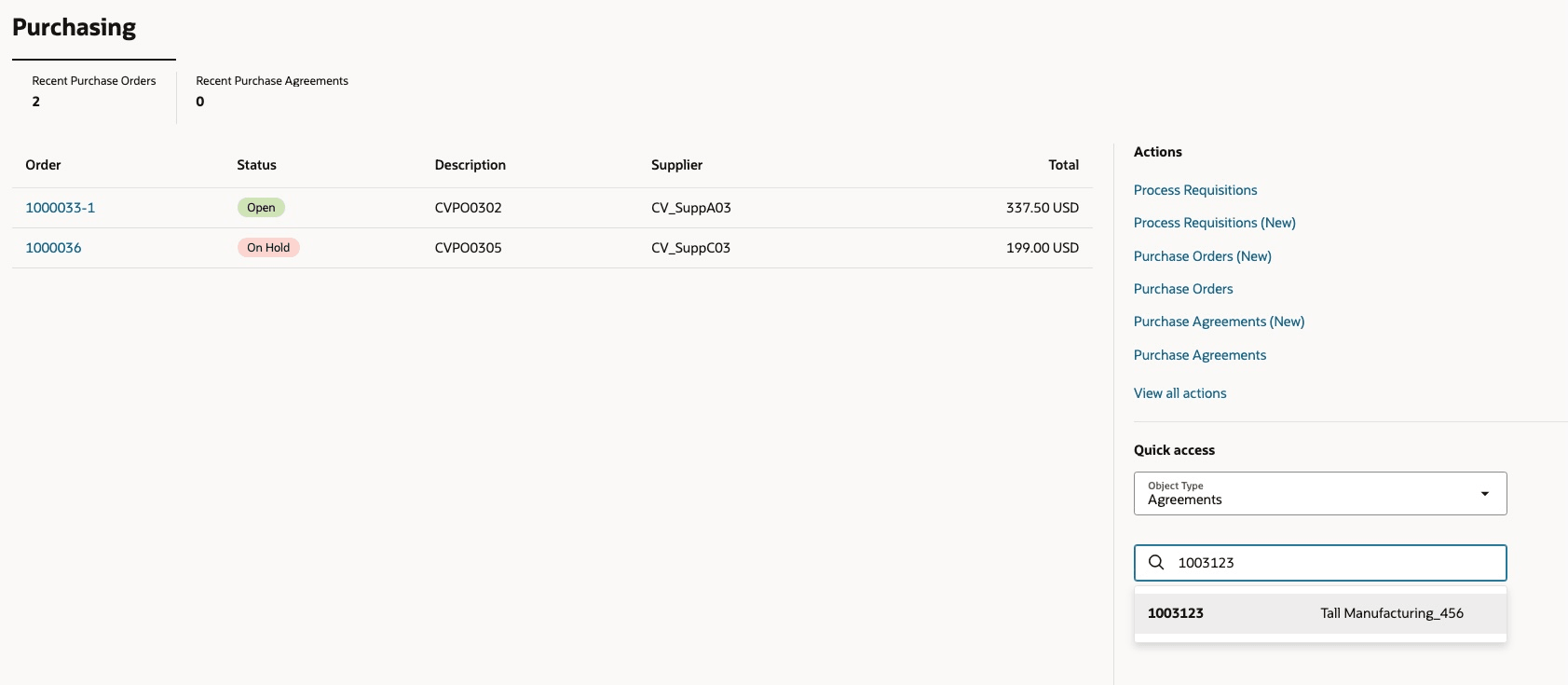Click the search magnifier icon in Quick access
Image resolution: width=1568 pixels, height=685 pixels.
(x=1156, y=562)
